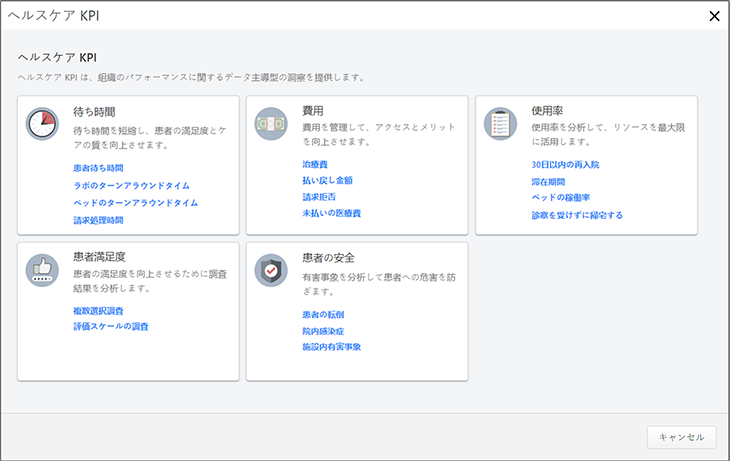Select the 払い戻し金額 link
The image size is (730, 461).
coord(327,180)
